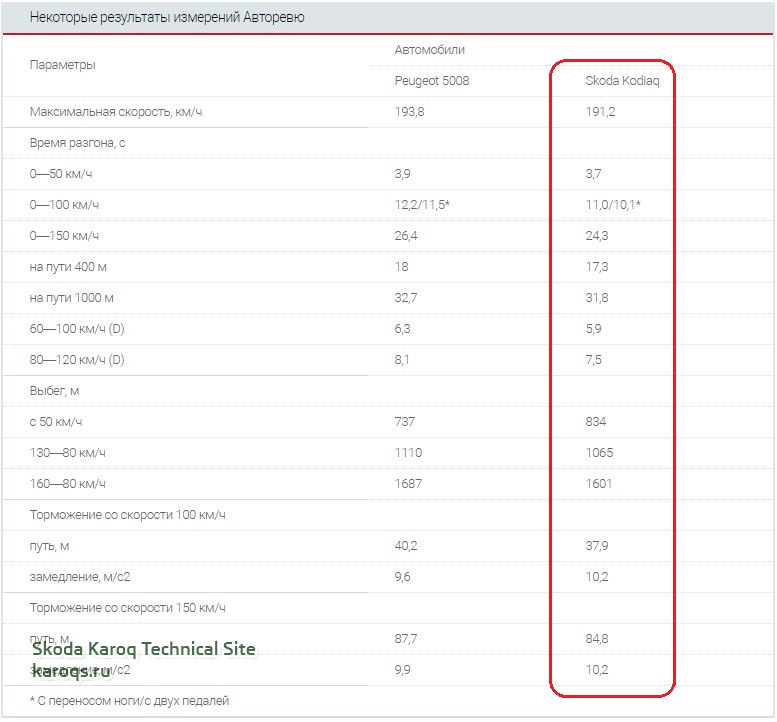Select the value '3,9' for Peugeot

(402, 174)
